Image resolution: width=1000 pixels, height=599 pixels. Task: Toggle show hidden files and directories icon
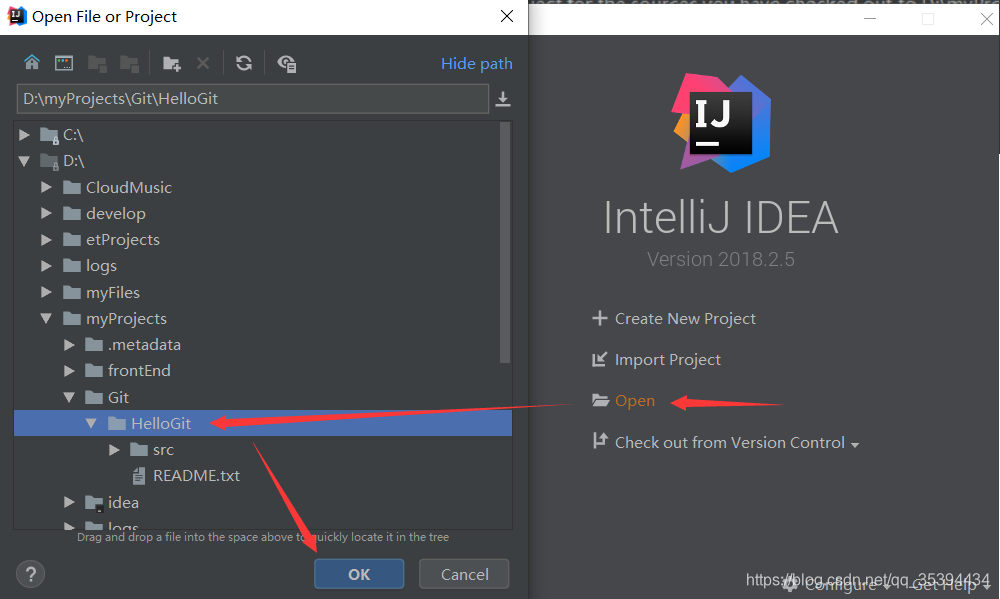pos(286,63)
